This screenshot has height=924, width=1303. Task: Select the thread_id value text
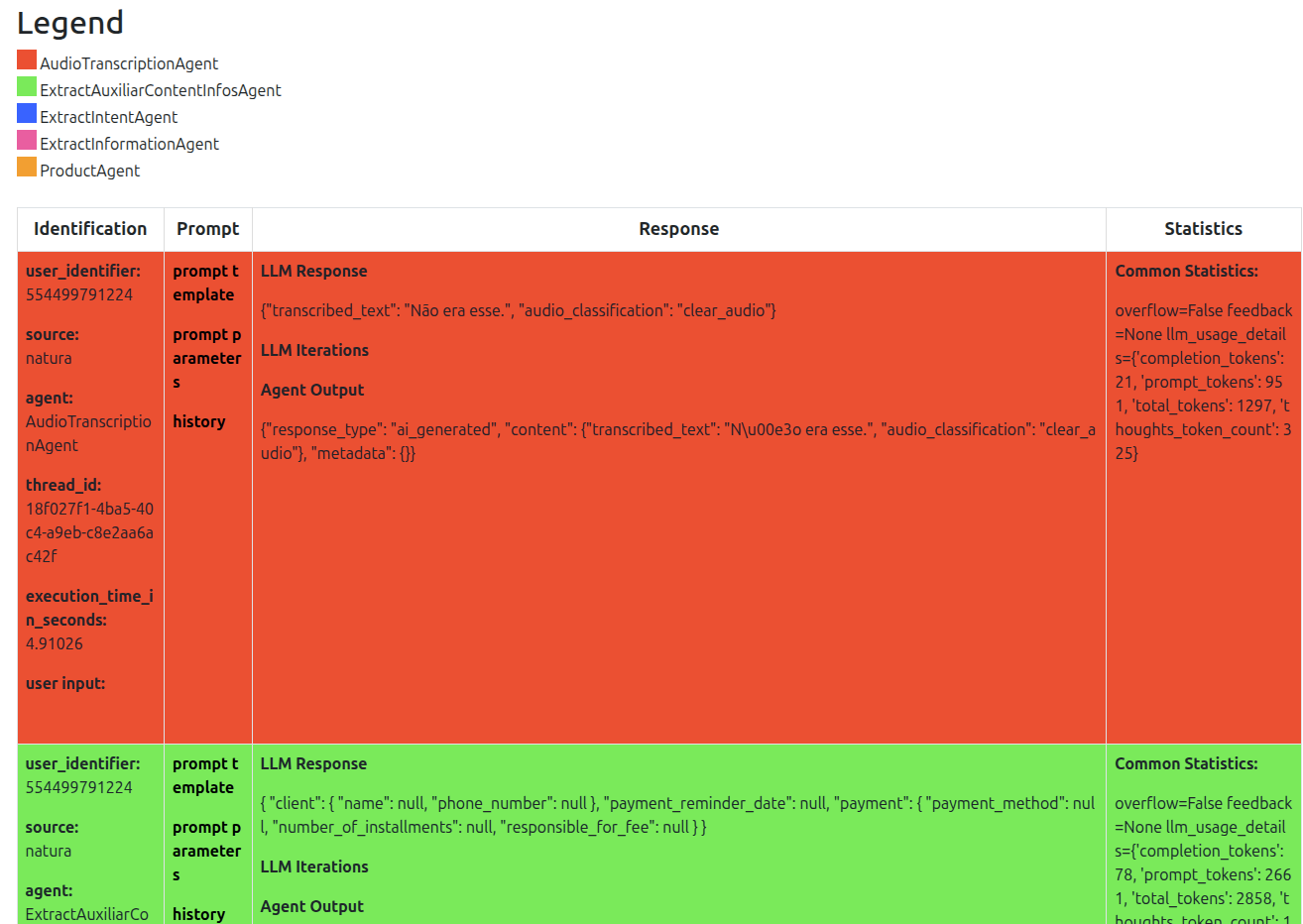(89, 532)
